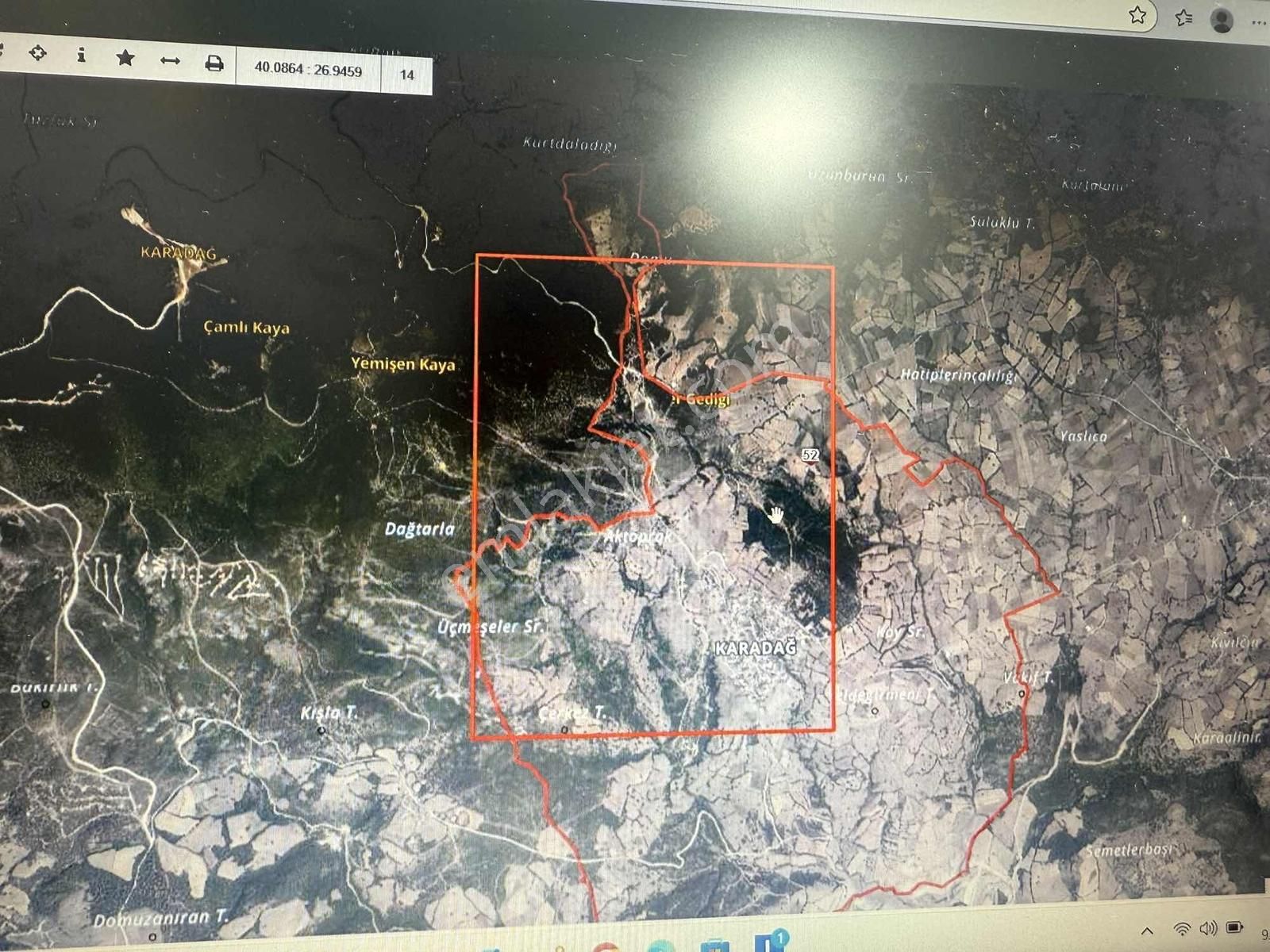
Task: Select the distance measure arrow tool
Action: [x=170, y=61]
